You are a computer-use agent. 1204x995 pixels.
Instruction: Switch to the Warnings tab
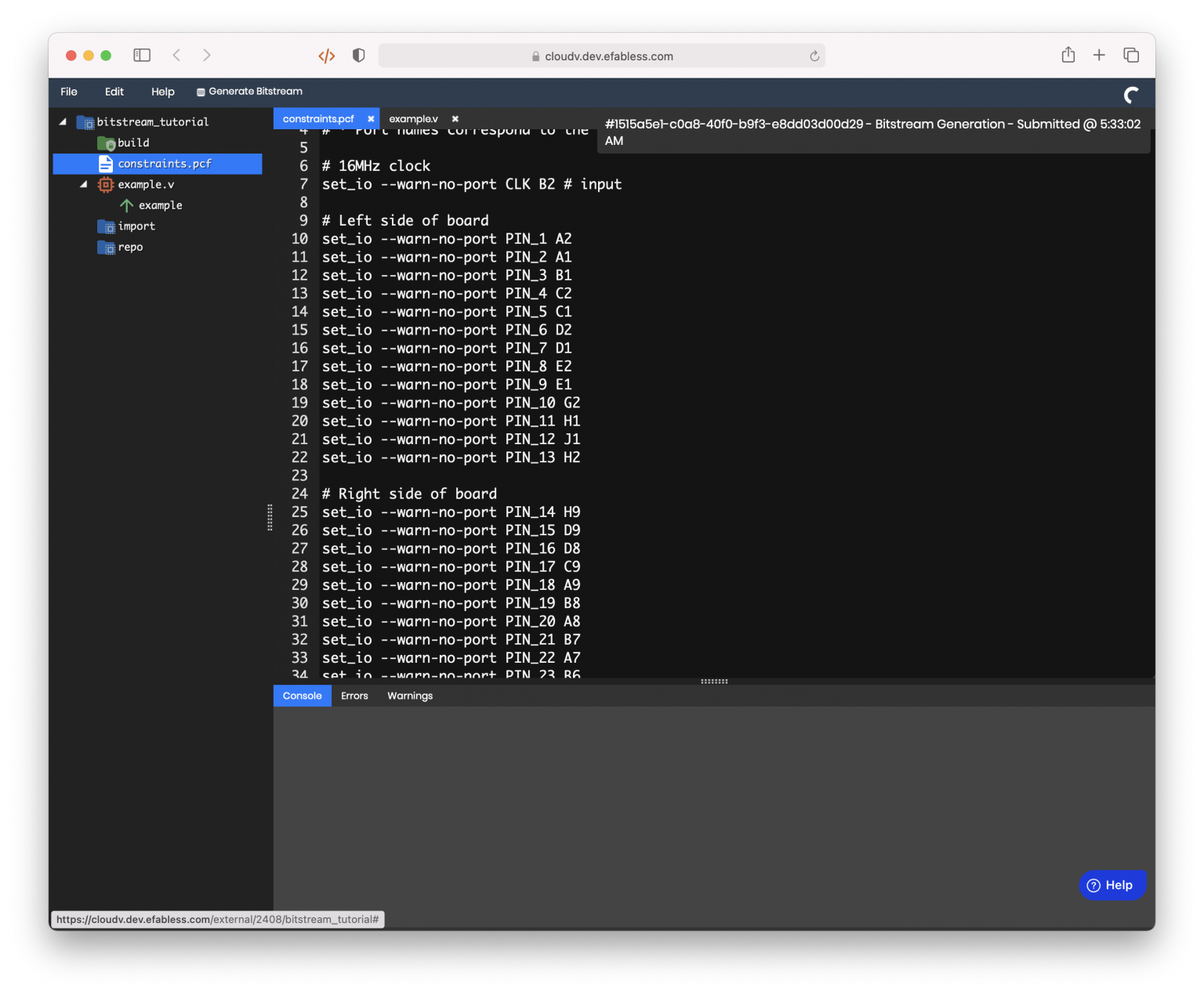tap(410, 696)
